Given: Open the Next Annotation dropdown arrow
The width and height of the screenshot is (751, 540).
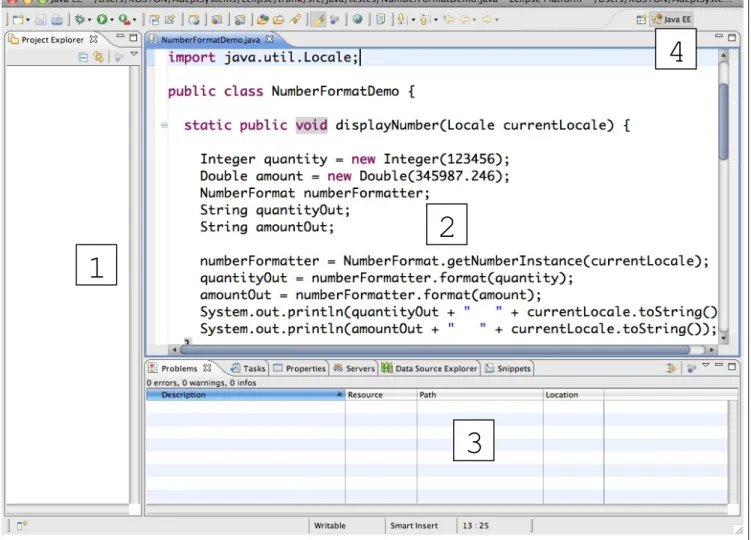Looking at the screenshot, I should point(413,20).
